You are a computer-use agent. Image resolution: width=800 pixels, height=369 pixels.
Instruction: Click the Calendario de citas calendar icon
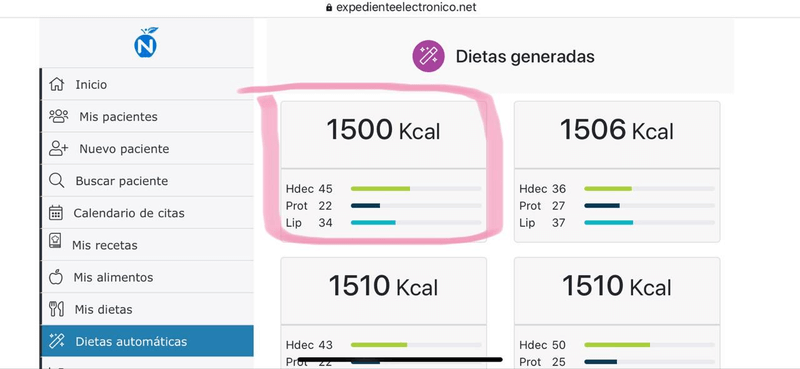(56, 212)
